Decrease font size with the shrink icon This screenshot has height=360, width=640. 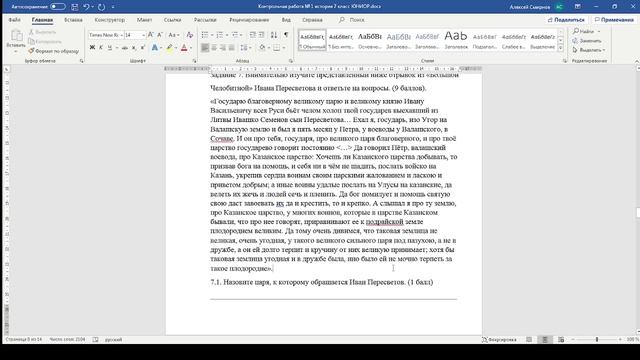pos(160,35)
